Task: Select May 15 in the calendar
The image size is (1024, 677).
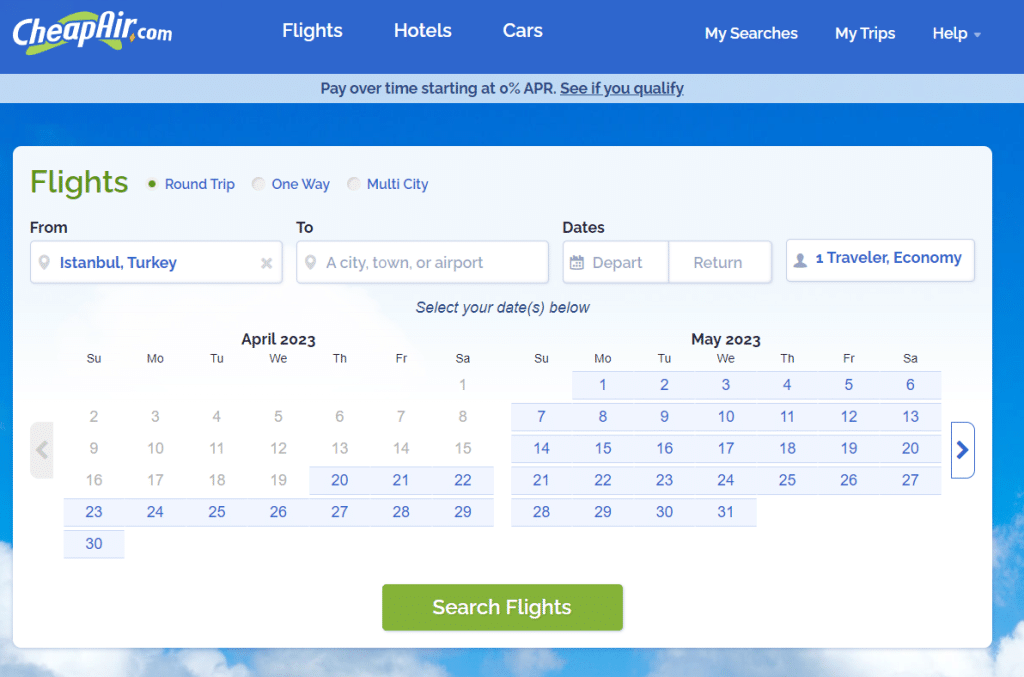Action: point(603,449)
